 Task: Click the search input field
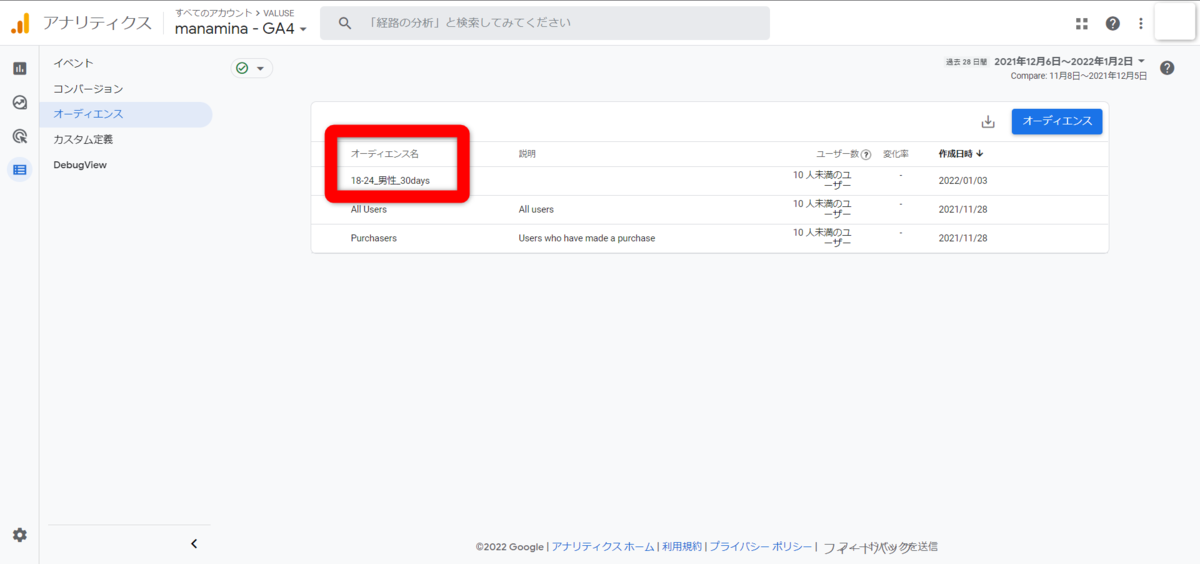[560, 23]
